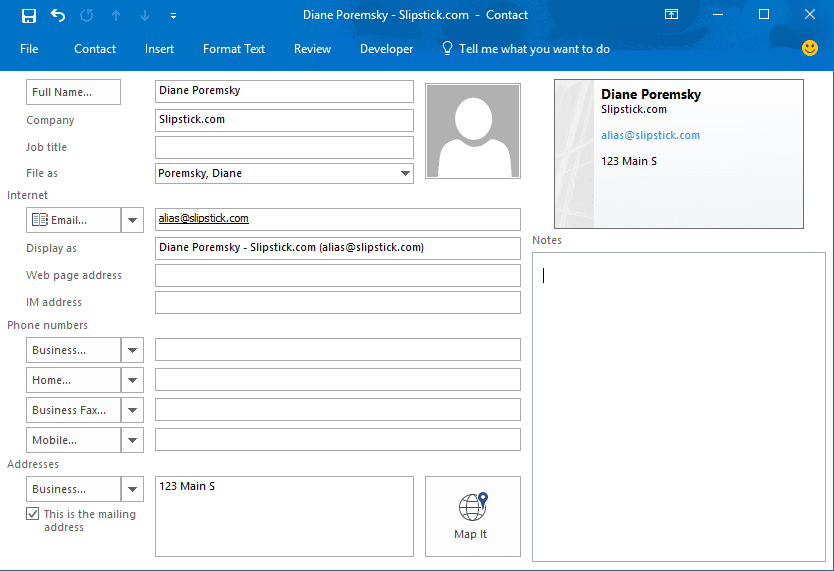Expand the Home phone type dropdown
Screen dimensions: 834x571
coord(132,380)
